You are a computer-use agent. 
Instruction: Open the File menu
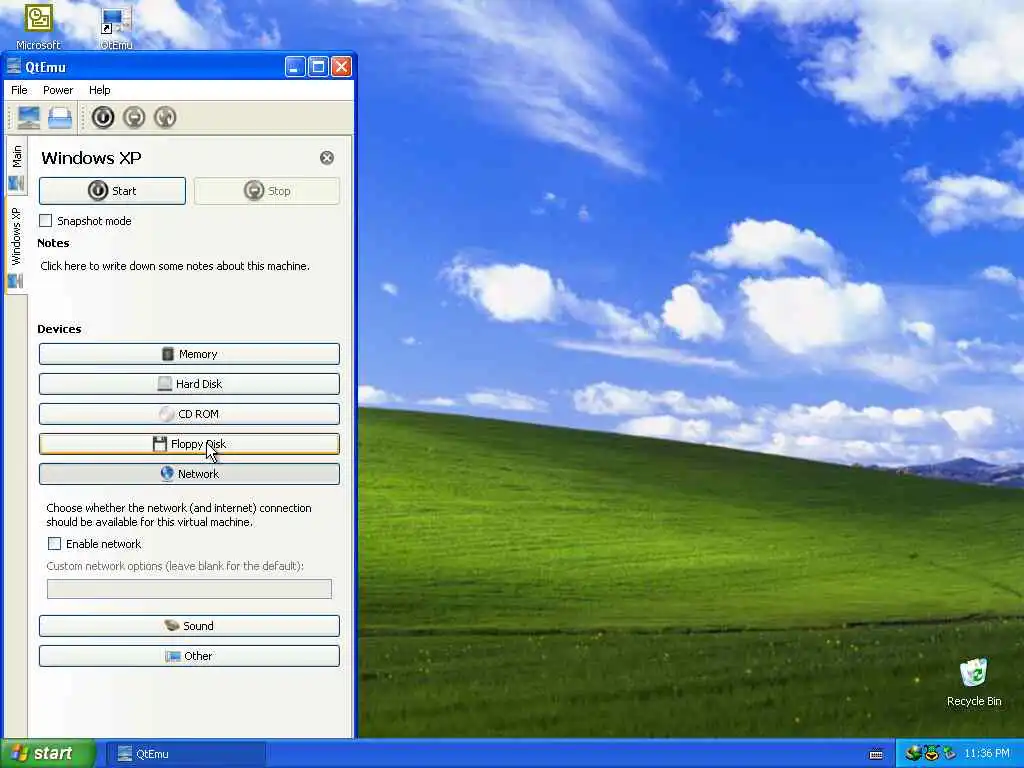coord(20,90)
